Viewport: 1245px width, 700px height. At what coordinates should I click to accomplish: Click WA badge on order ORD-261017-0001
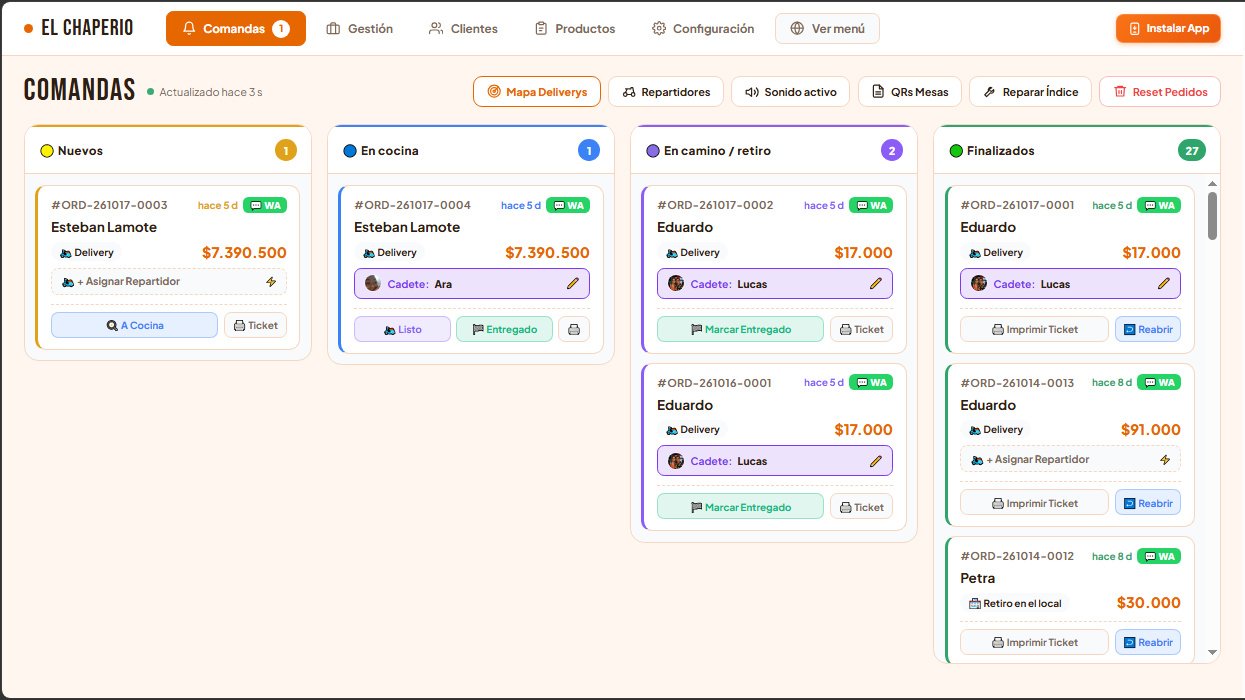click(1159, 205)
